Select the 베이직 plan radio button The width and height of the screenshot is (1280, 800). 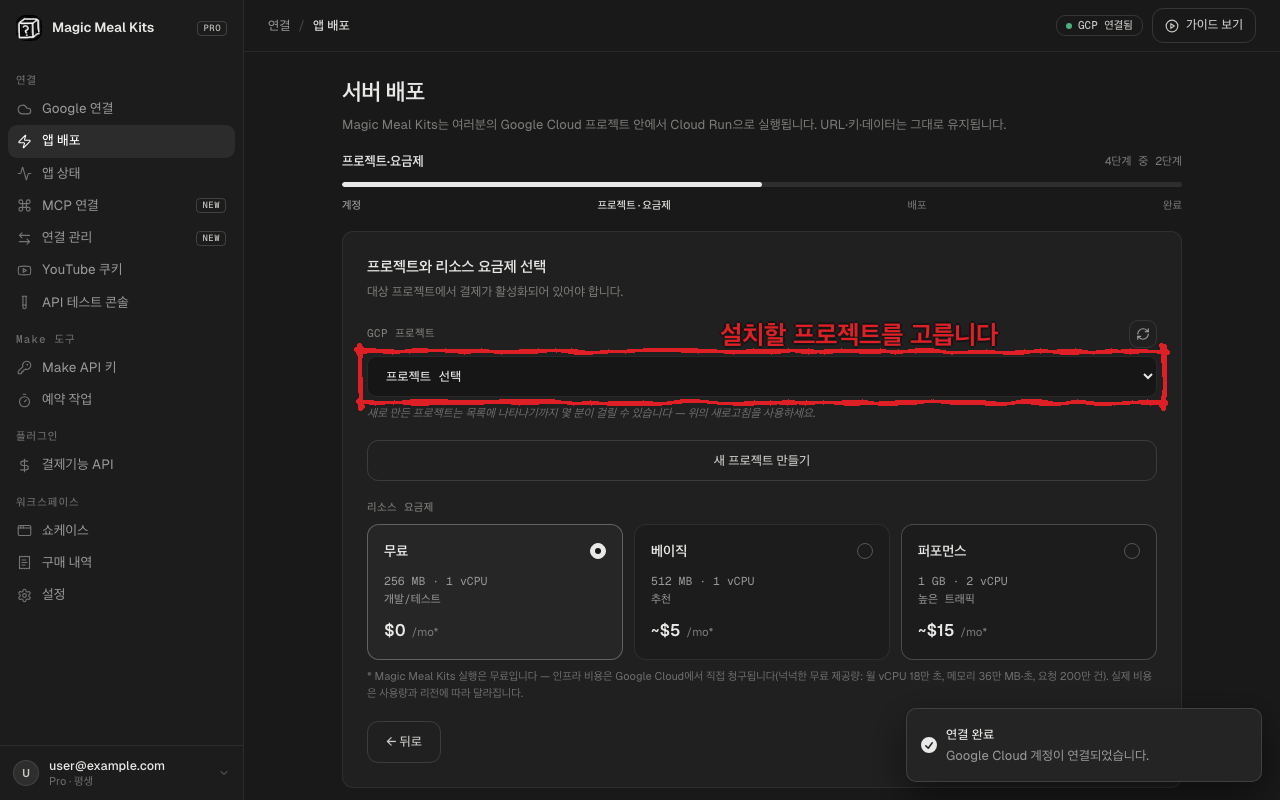click(865, 551)
